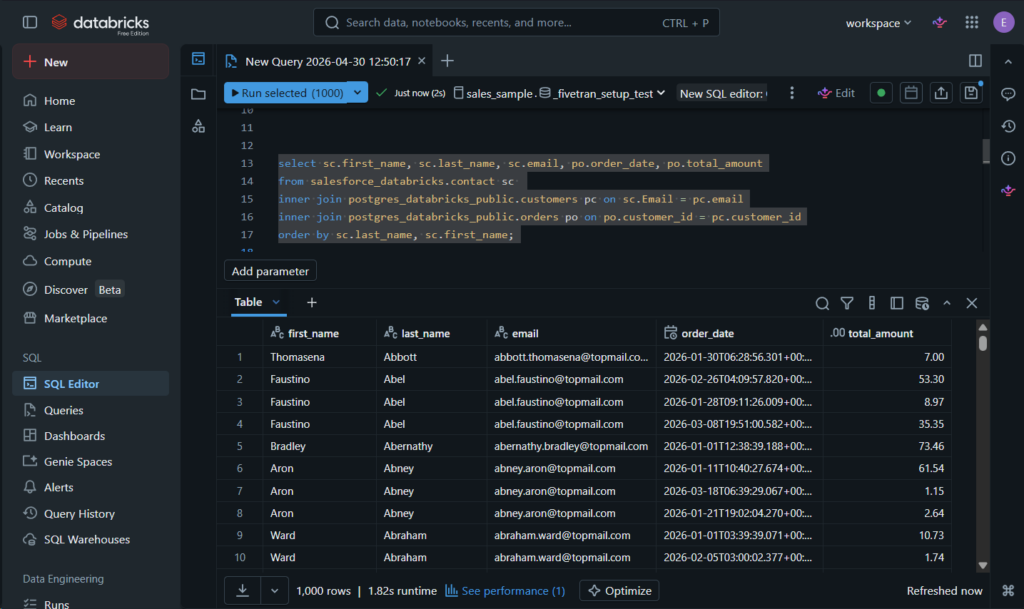
Task: Close the results pane
Action: point(972,303)
